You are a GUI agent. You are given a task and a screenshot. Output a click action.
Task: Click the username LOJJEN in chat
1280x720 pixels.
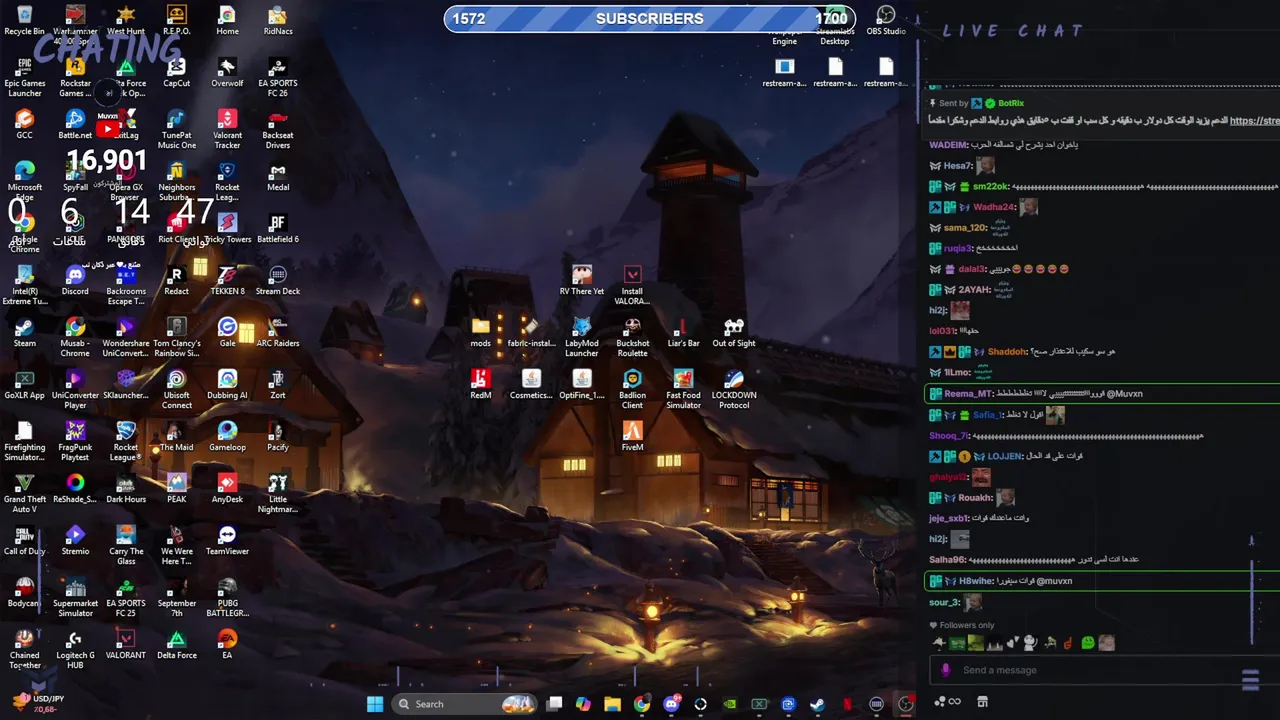pyautogui.click(x=1005, y=456)
